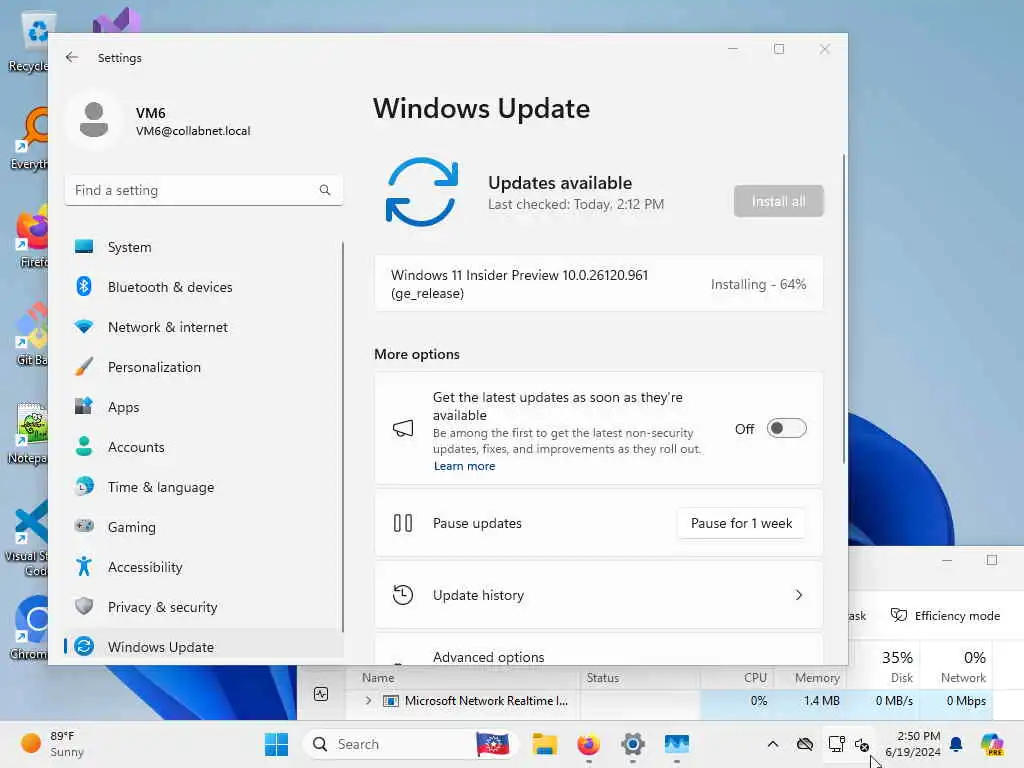Click the Install all button
1024x768 pixels.
(778, 201)
